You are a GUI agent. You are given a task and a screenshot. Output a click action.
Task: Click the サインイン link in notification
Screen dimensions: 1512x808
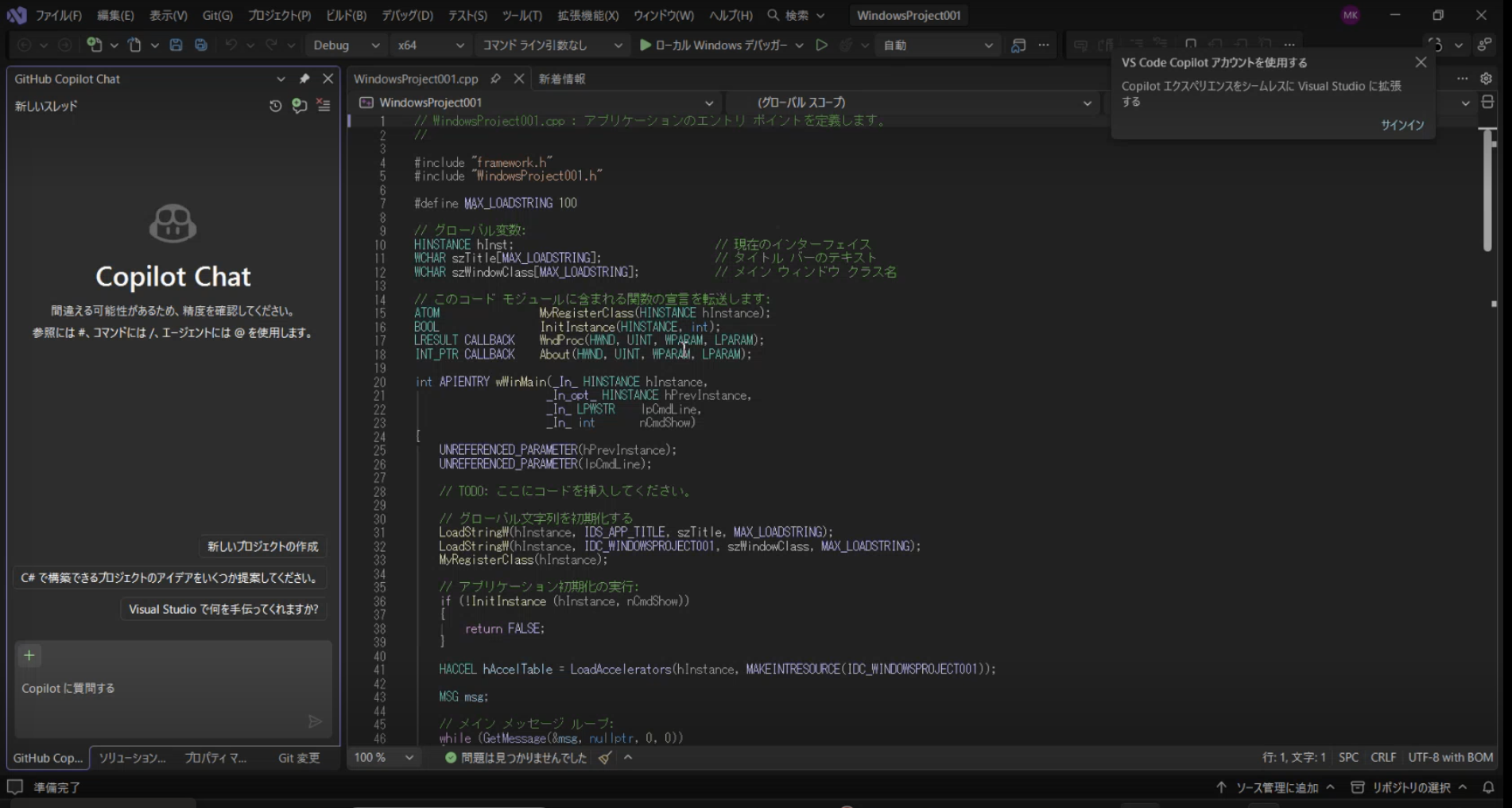coord(1402,125)
